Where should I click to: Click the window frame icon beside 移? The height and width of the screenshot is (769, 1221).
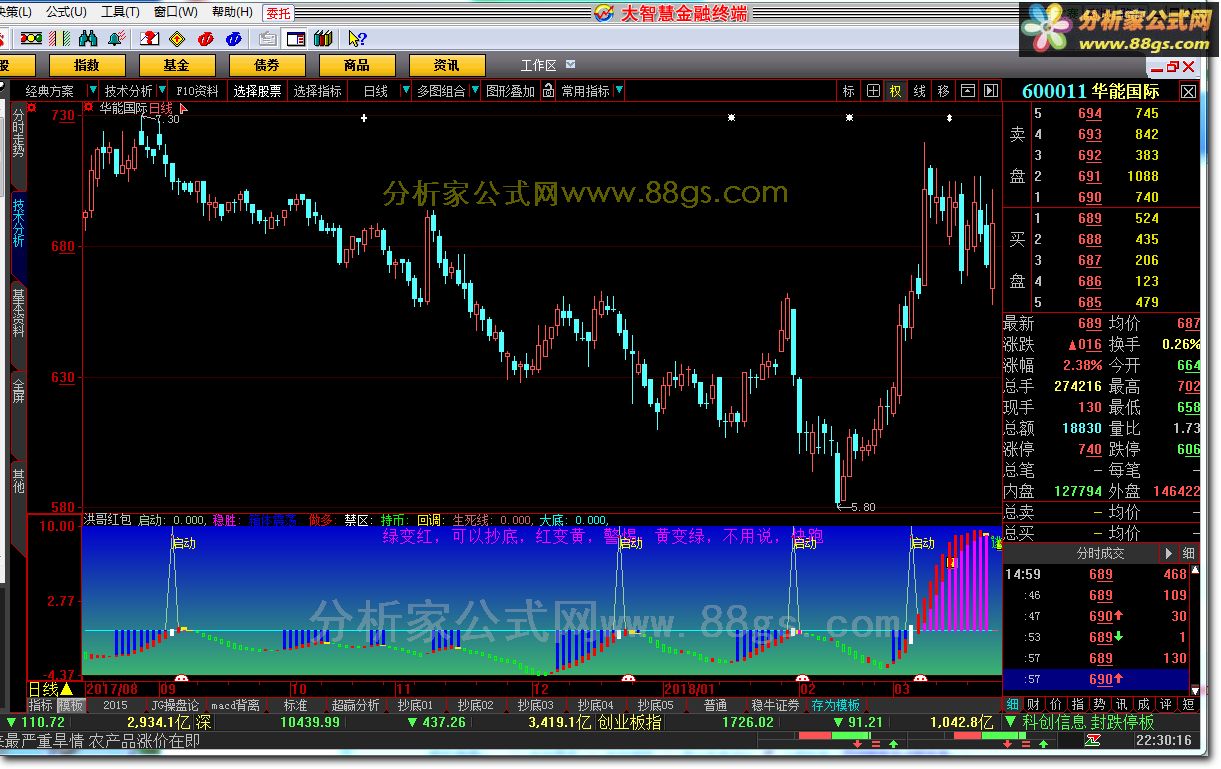pyautogui.click(x=967, y=91)
